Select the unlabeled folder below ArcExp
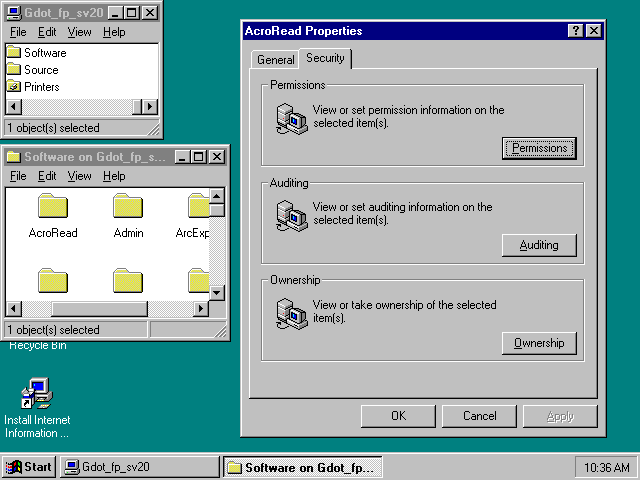This screenshot has width=640, height=480. (199, 281)
